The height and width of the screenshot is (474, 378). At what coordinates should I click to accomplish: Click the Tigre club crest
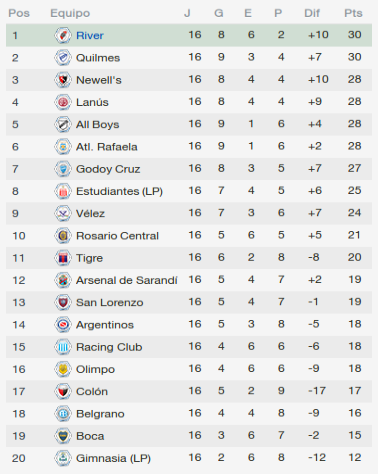(63, 258)
